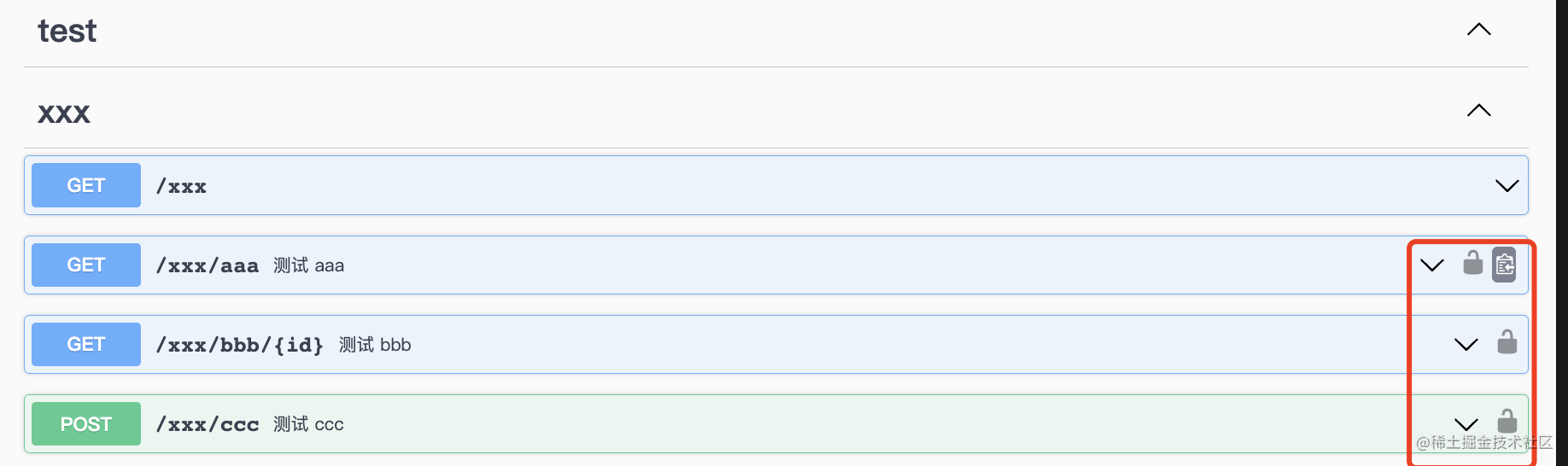
Task: Collapse the test tag section arrow
Action: 1478,30
